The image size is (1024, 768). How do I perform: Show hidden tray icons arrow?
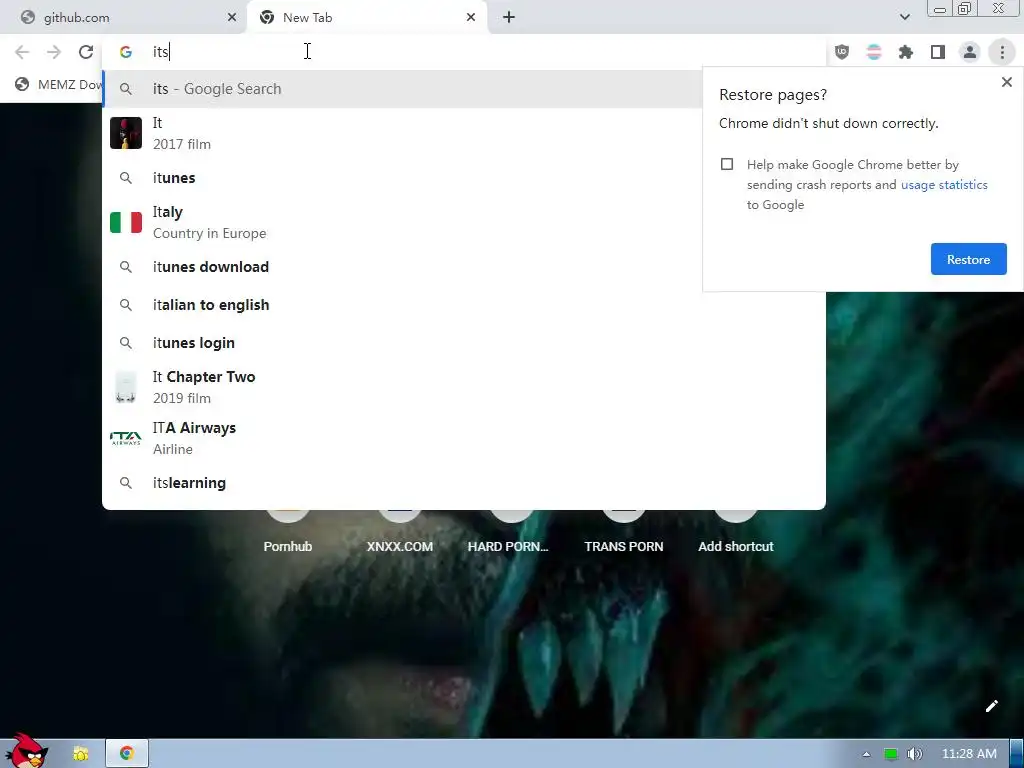pos(866,754)
